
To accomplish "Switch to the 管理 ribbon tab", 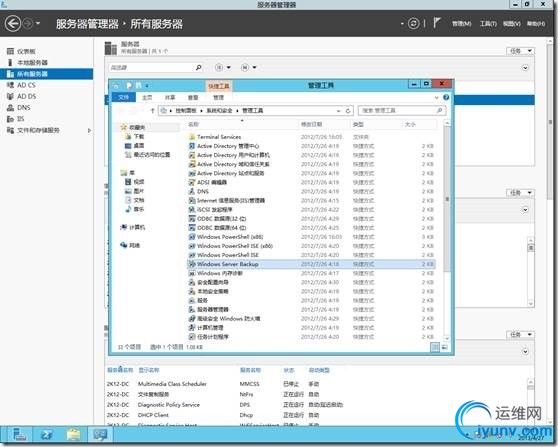I will tap(219, 97).
